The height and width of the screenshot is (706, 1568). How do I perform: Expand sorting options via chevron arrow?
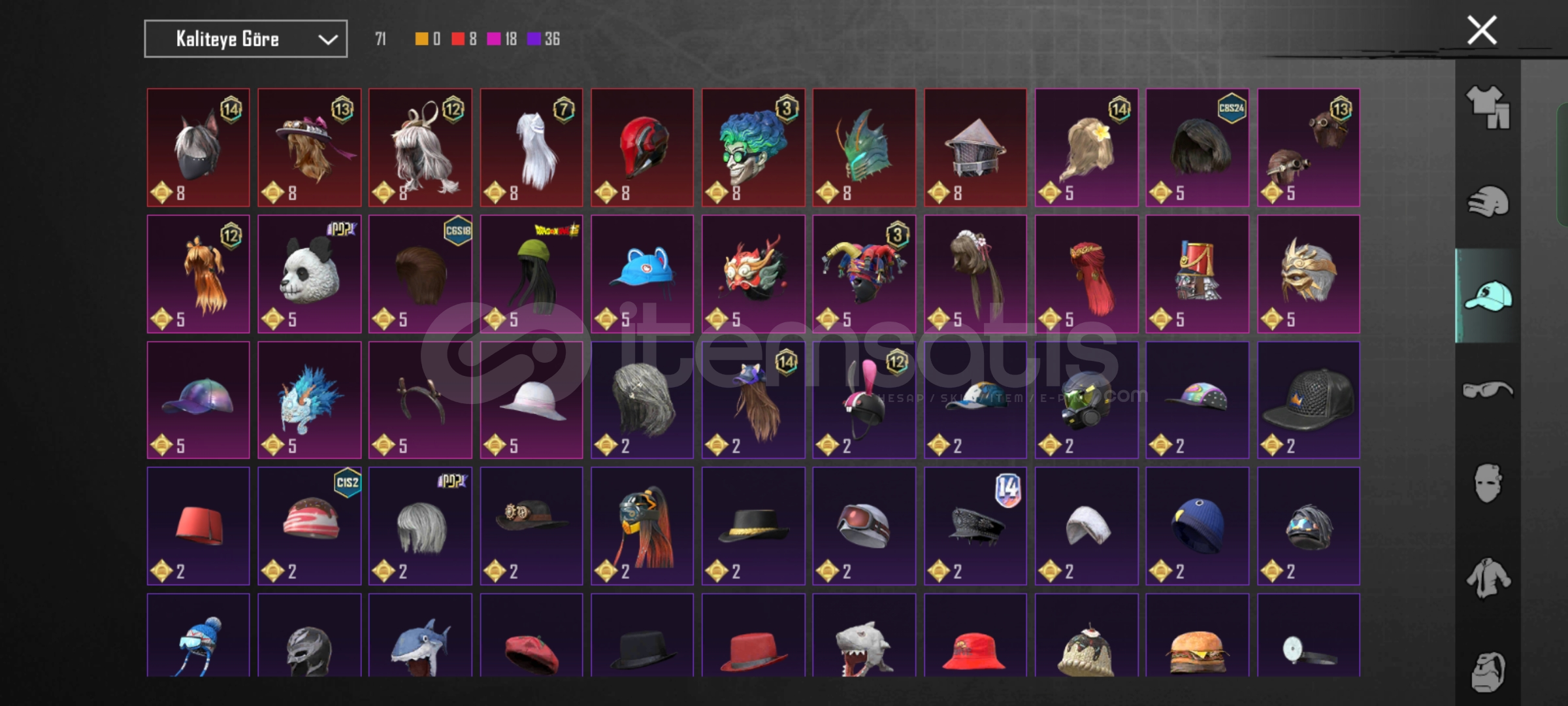(327, 40)
